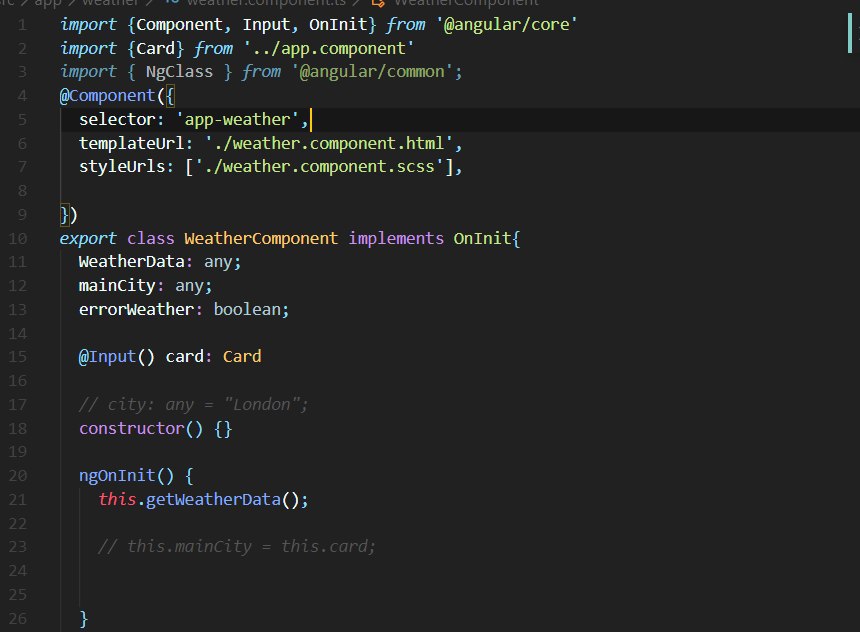This screenshot has width=860, height=632.
Task: Click the getWeatherData method call
Action: pyautogui.click(x=213, y=500)
